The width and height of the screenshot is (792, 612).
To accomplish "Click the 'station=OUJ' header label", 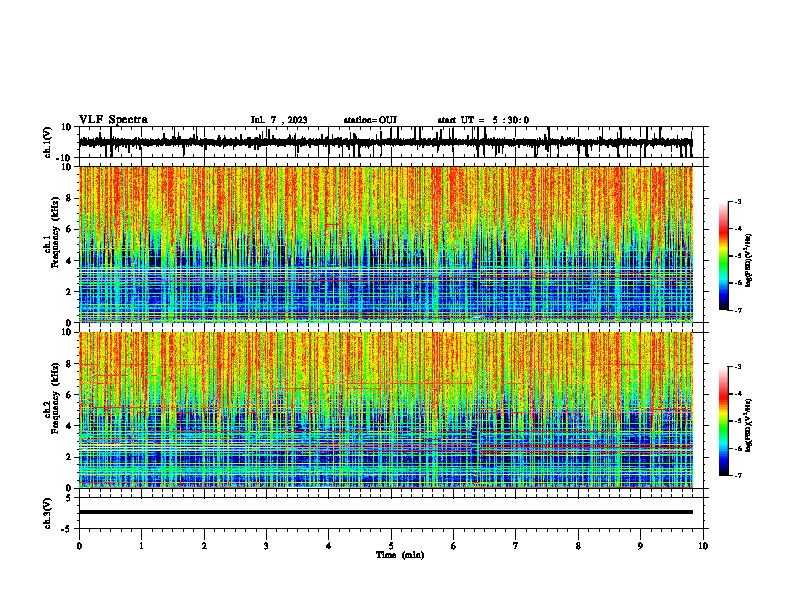I will (370, 120).
